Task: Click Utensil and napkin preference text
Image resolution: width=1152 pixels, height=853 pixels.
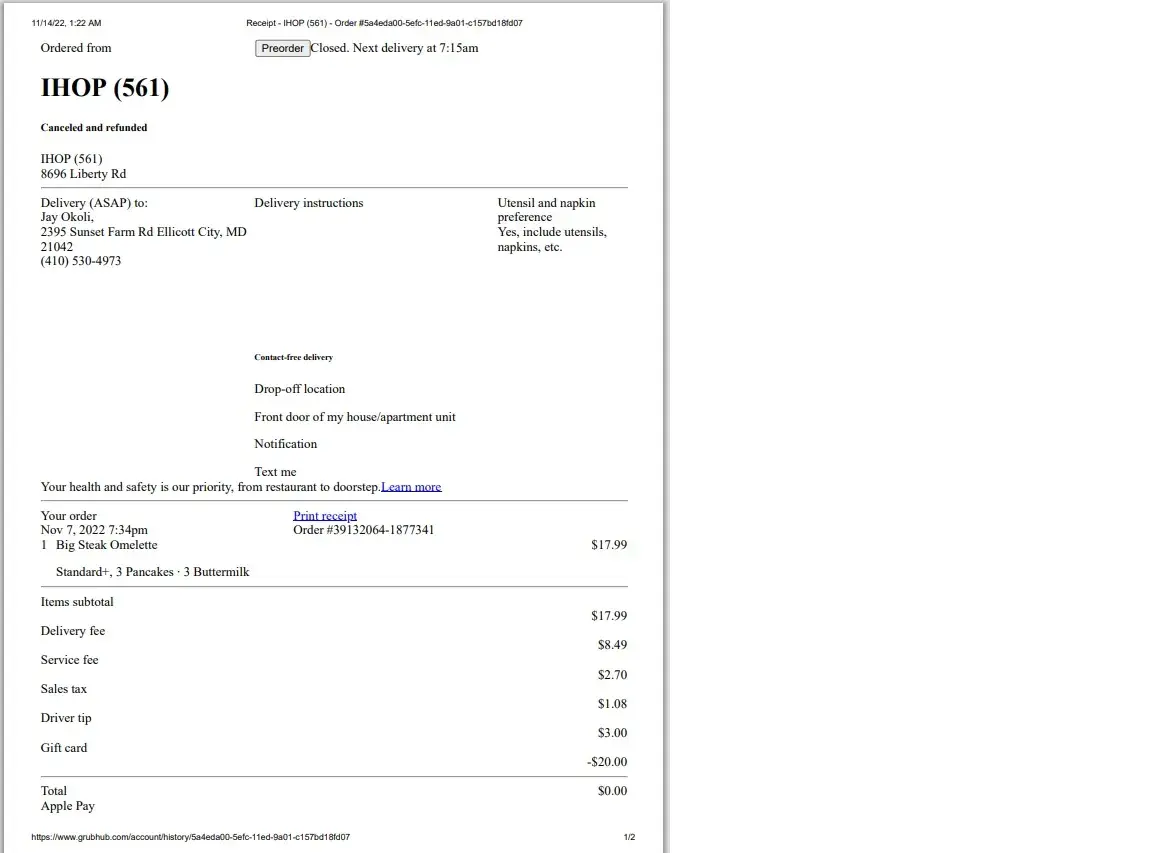Action: (x=546, y=210)
